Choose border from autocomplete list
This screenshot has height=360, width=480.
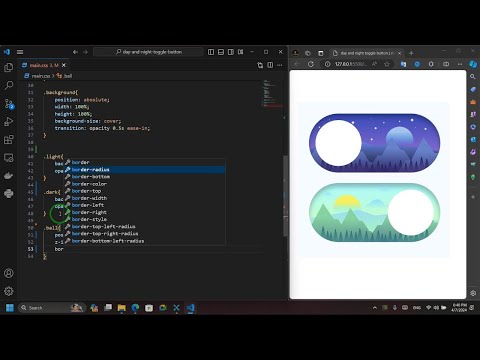pyautogui.click(x=145, y=162)
